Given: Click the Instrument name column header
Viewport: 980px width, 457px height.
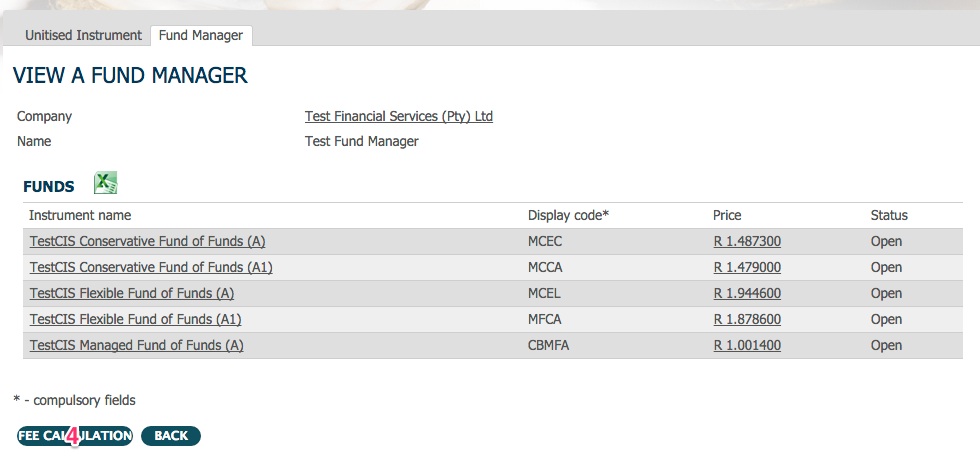Looking at the screenshot, I should coord(80,216).
